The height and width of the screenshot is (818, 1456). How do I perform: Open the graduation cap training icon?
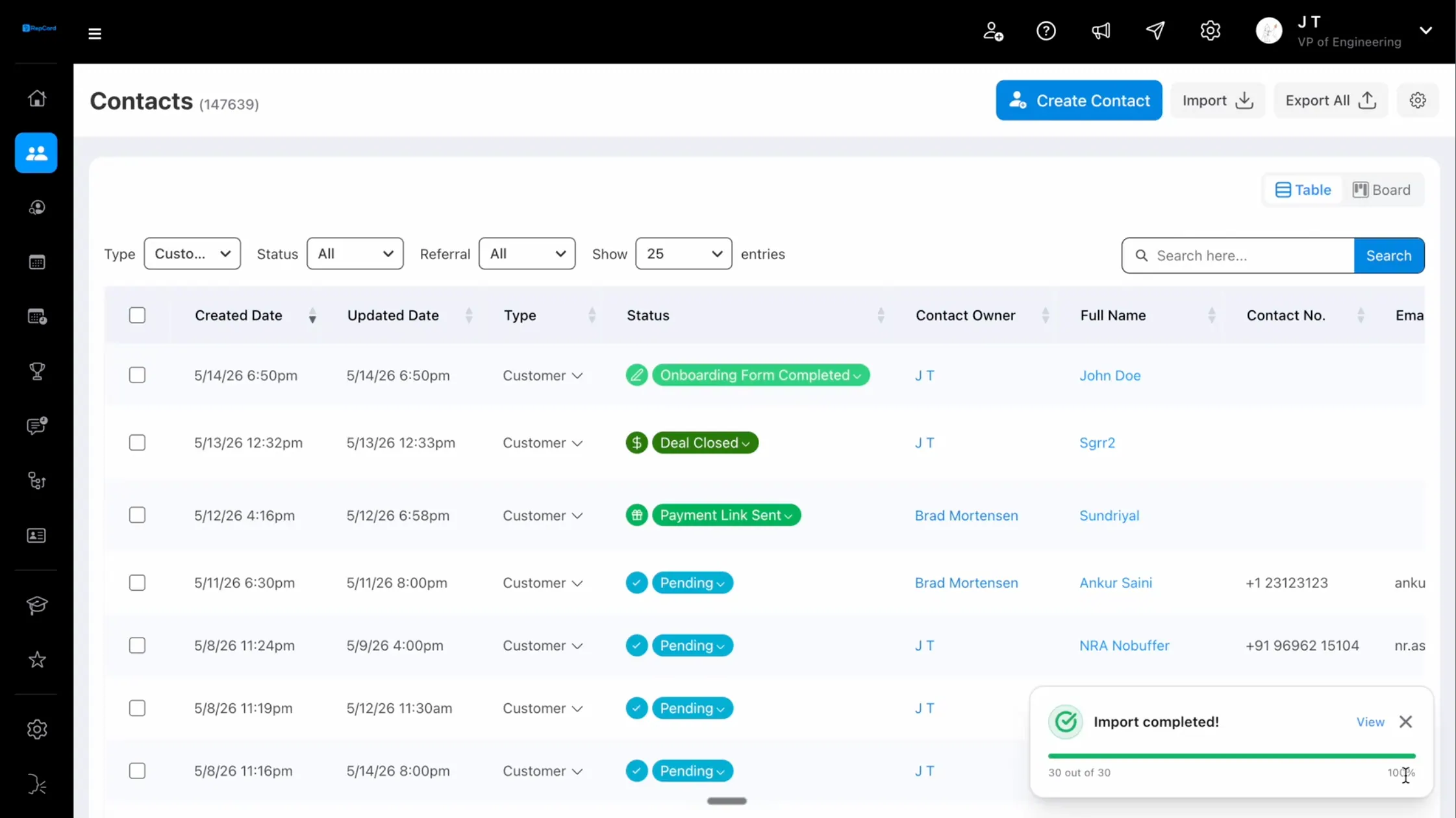point(37,605)
